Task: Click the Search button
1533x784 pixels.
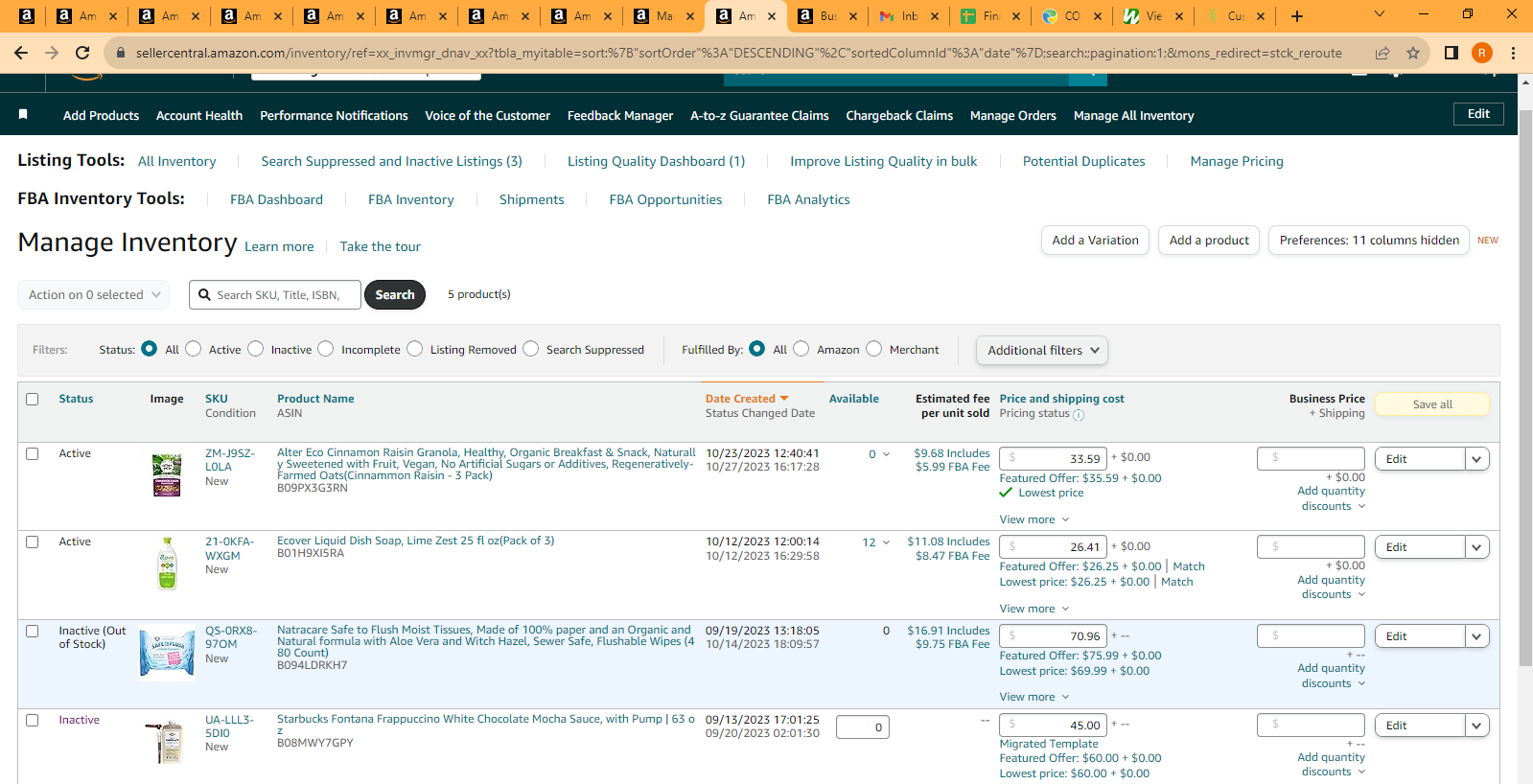Action: click(395, 295)
